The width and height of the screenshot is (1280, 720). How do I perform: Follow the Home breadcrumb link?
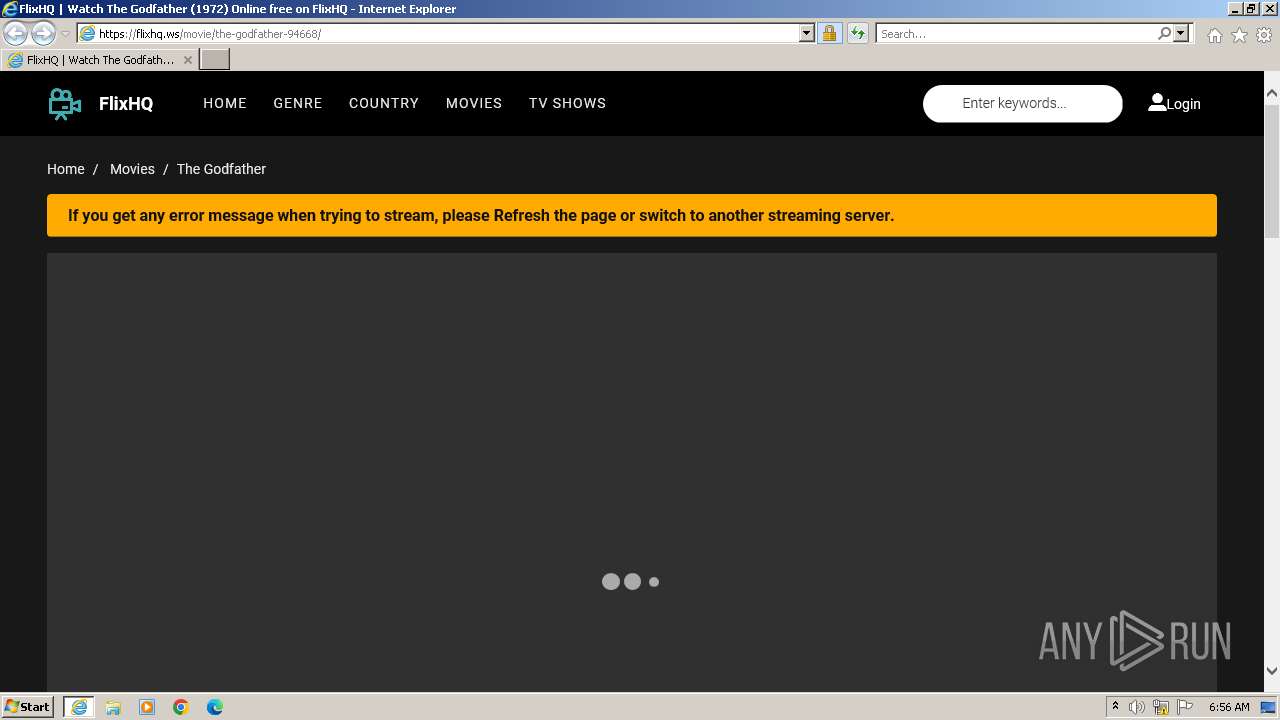pyautogui.click(x=66, y=169)
